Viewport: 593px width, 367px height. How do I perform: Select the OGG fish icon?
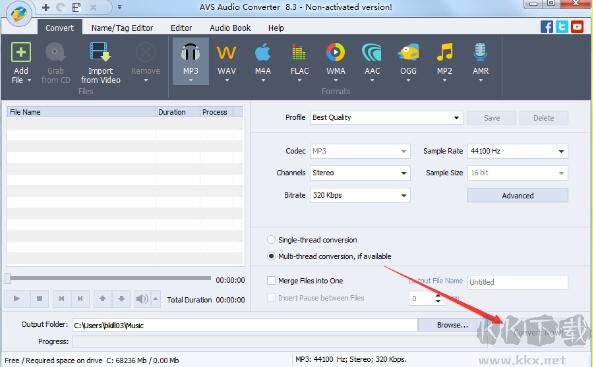coord(408,52)
